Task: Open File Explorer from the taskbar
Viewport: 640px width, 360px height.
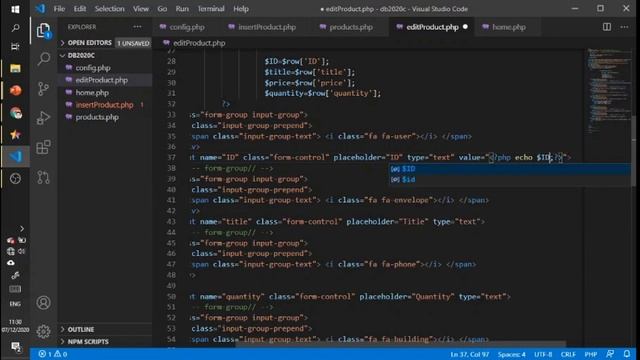Action: point(15,68)
